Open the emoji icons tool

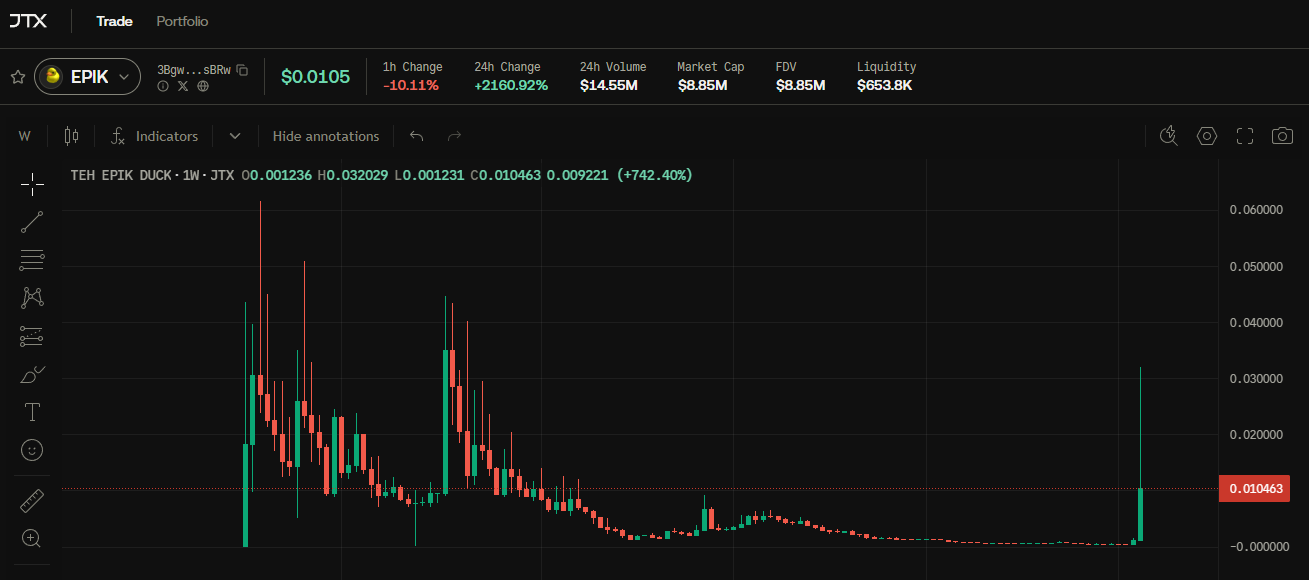point(32,450)
